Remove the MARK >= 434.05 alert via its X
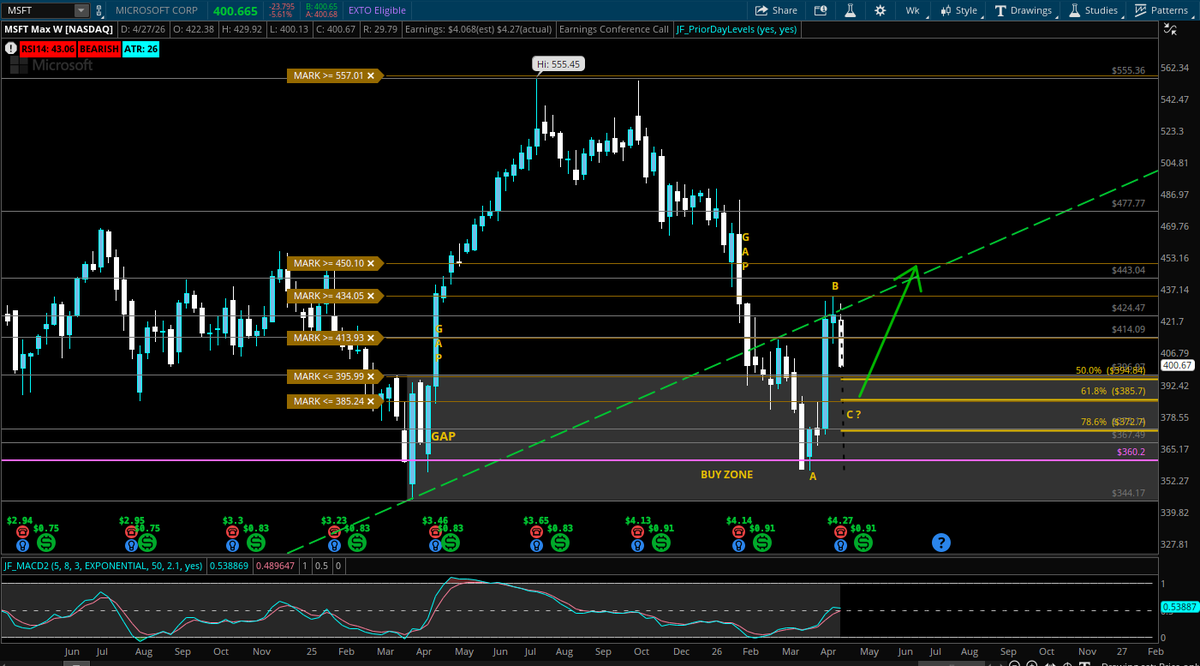1200x666 pixels. click(372, 296)
